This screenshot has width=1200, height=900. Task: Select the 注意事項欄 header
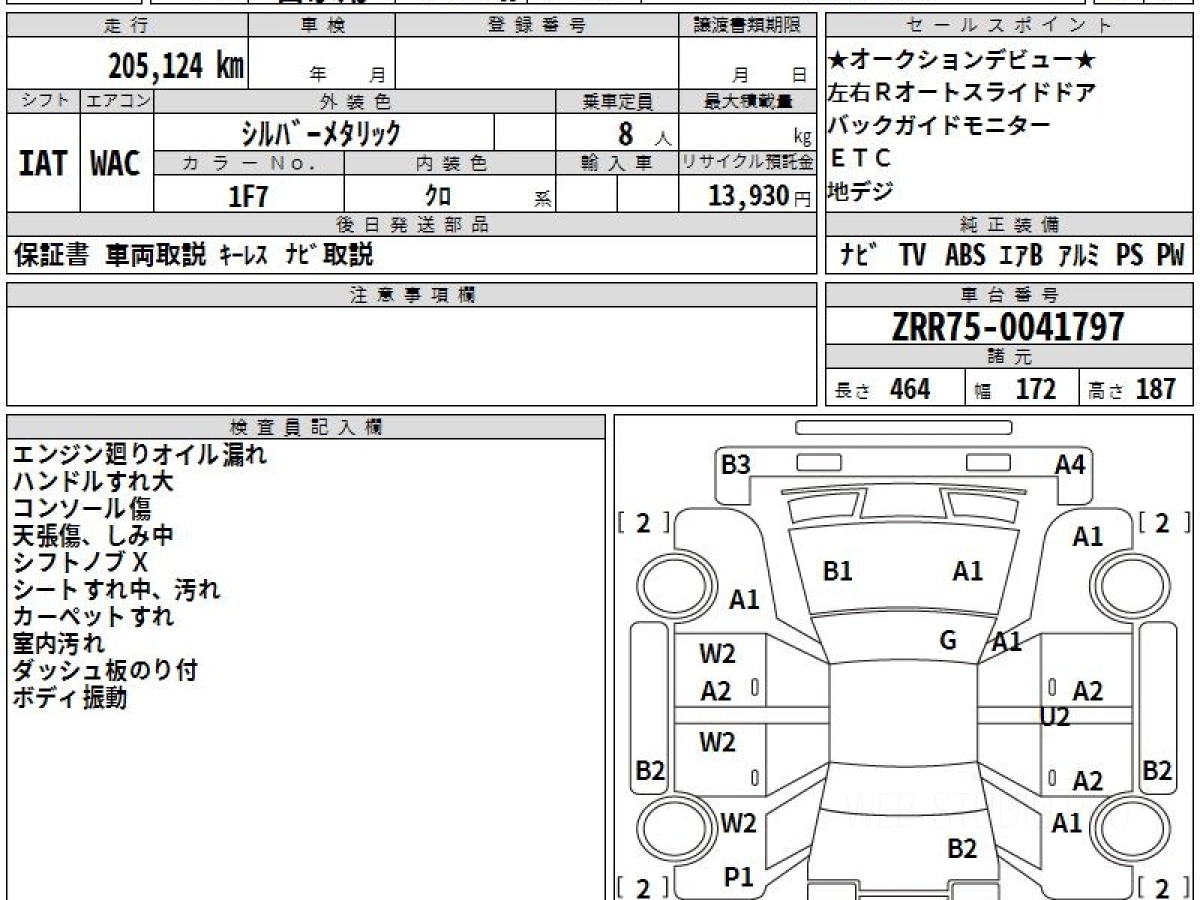pyautogui.click(x=412, y=295)
